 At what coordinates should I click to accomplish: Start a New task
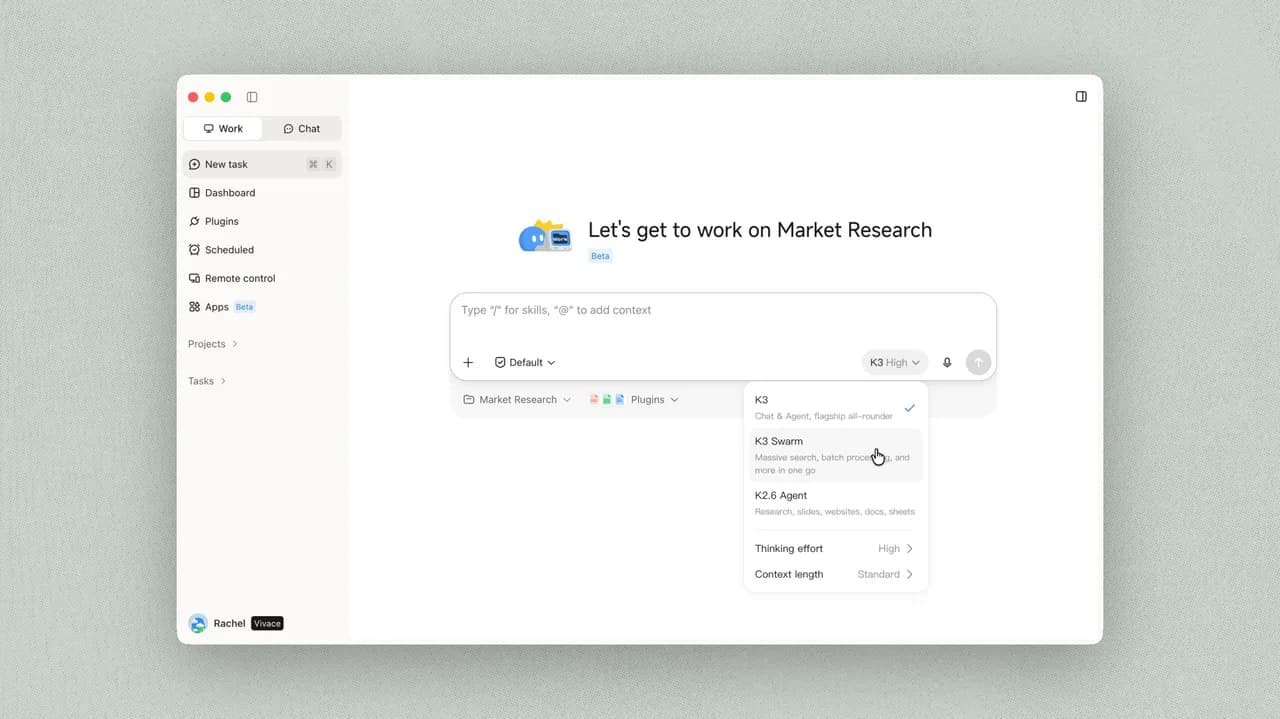point(262,164)
